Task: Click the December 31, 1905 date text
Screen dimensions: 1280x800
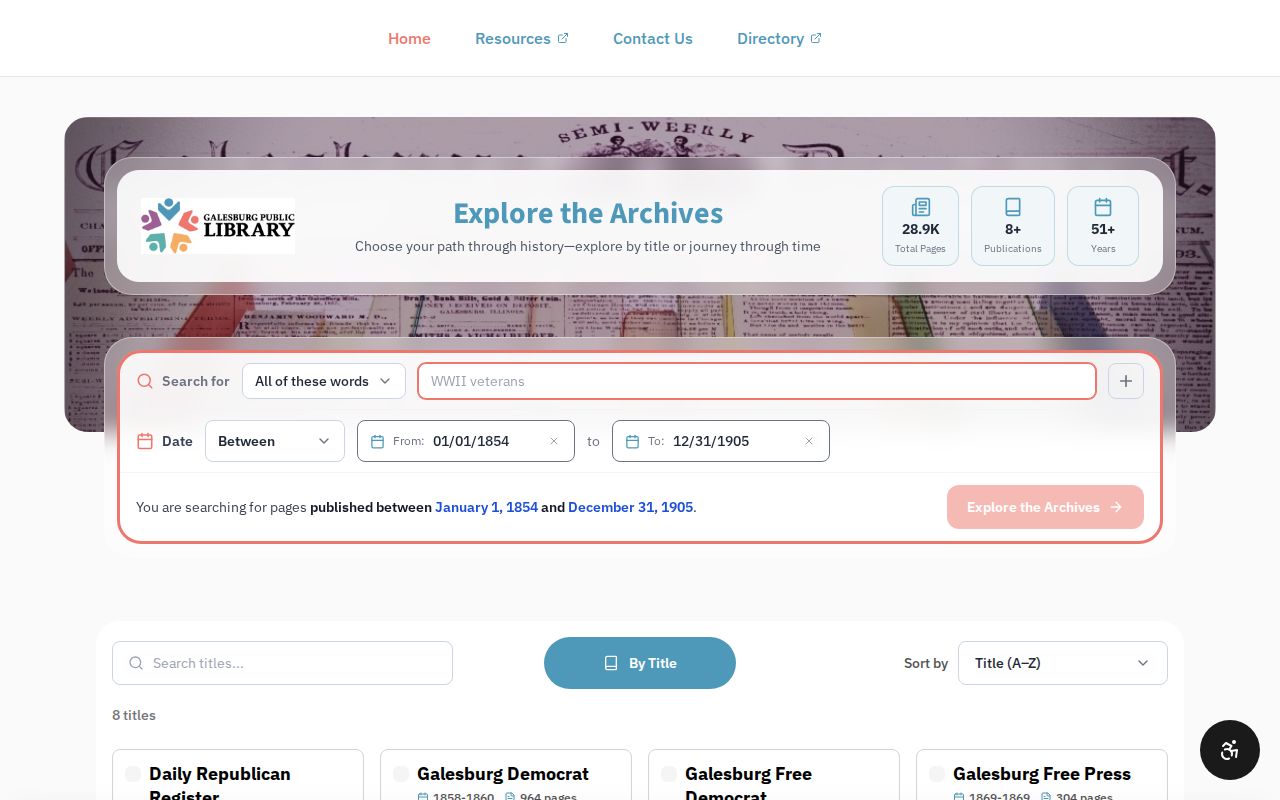Action: coord(630,507)
